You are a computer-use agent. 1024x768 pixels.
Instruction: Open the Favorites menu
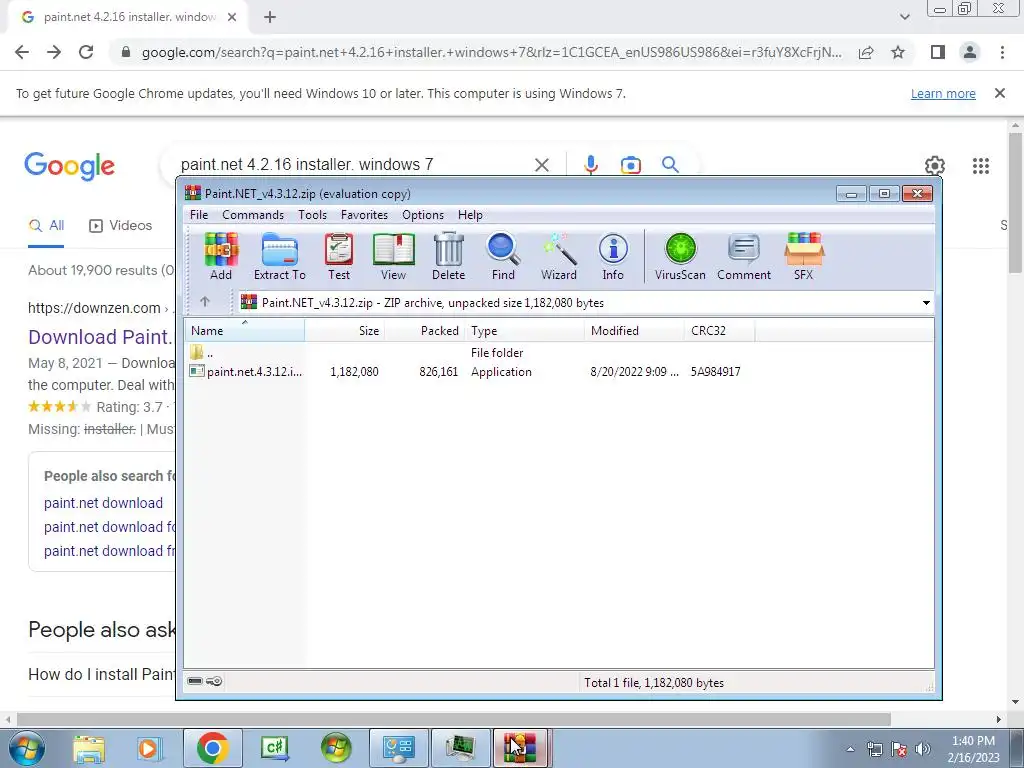pyautogui.click(x=364, y=215)
